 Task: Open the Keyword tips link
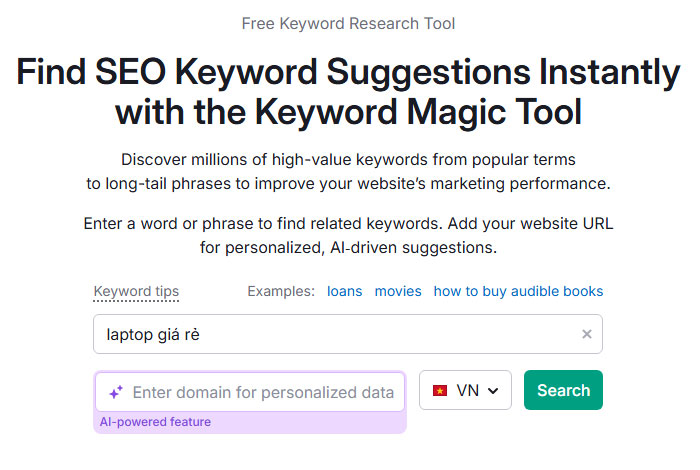click(136, 291)
